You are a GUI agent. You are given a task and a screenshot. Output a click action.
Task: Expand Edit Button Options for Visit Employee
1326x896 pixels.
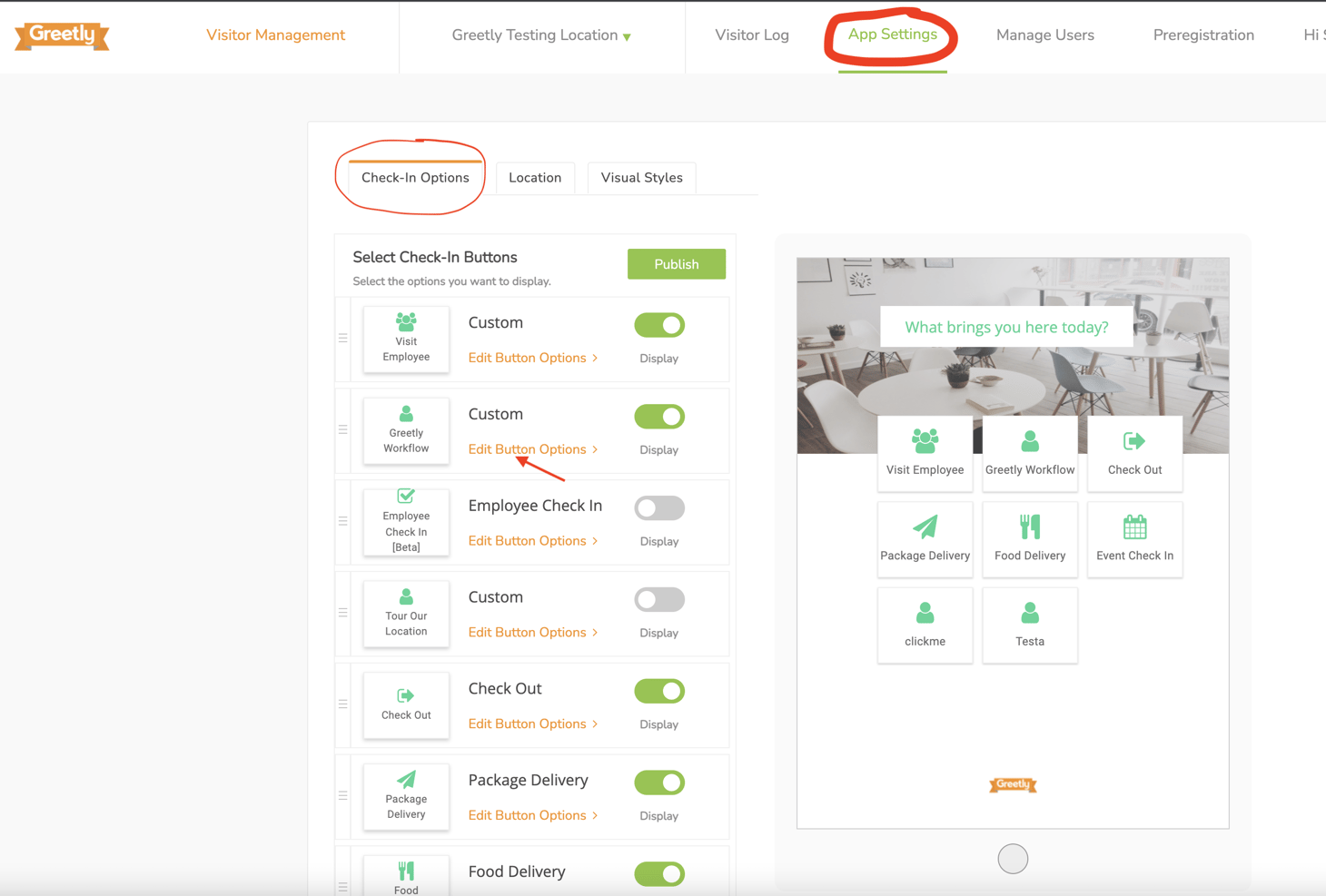coord(533,358)
